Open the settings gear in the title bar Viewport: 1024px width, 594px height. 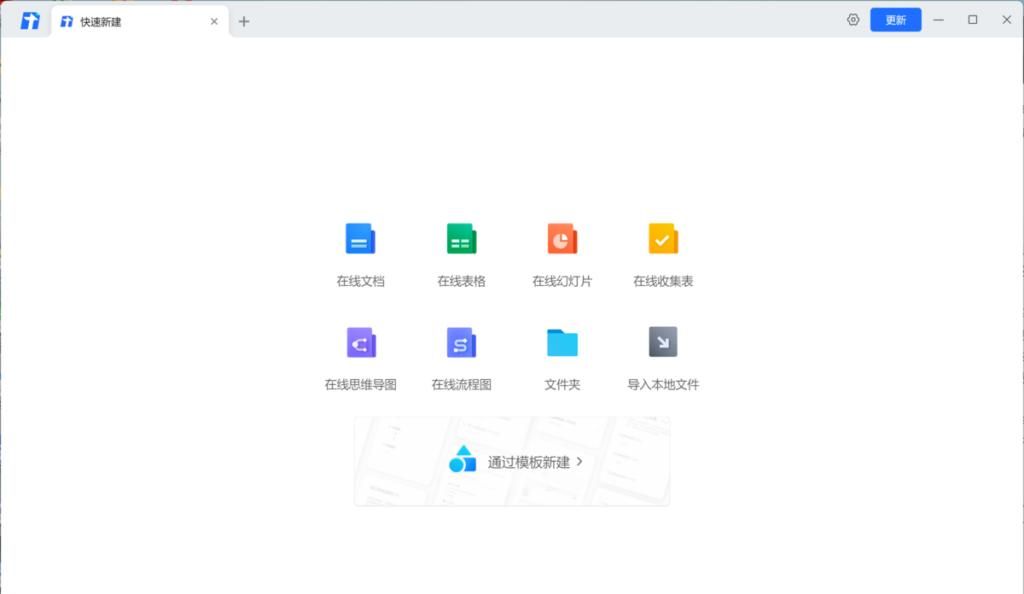(852, 19)
